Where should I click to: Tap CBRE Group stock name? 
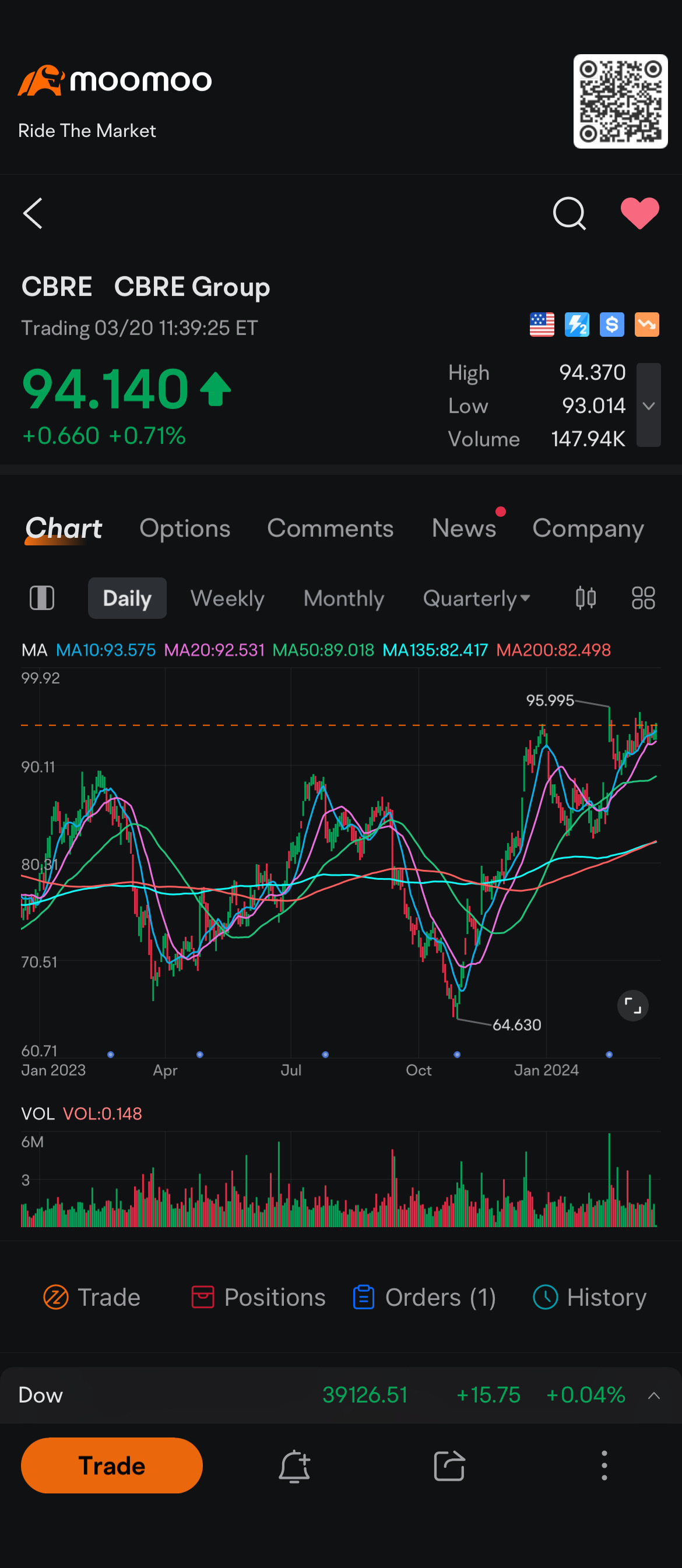tap(192, 287)
